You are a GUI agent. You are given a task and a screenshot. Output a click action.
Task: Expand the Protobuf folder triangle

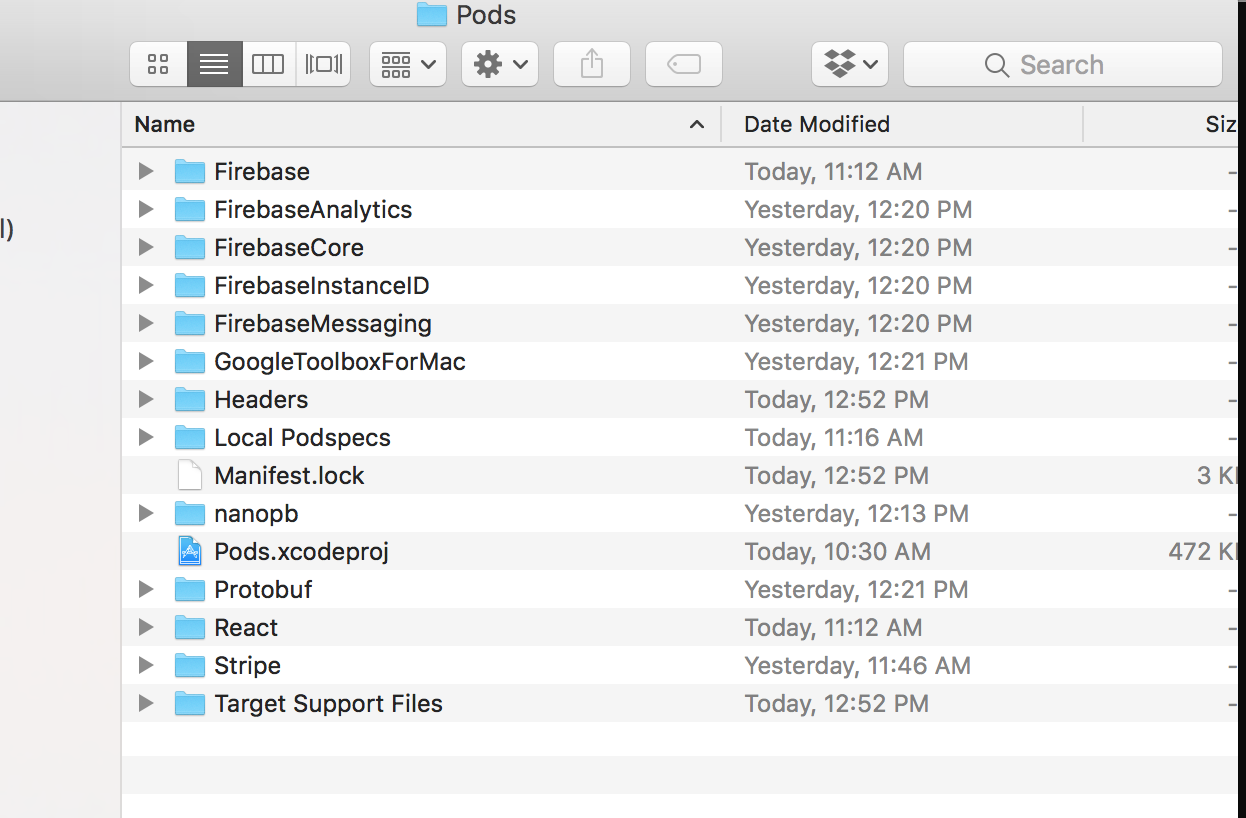[146, 589]
